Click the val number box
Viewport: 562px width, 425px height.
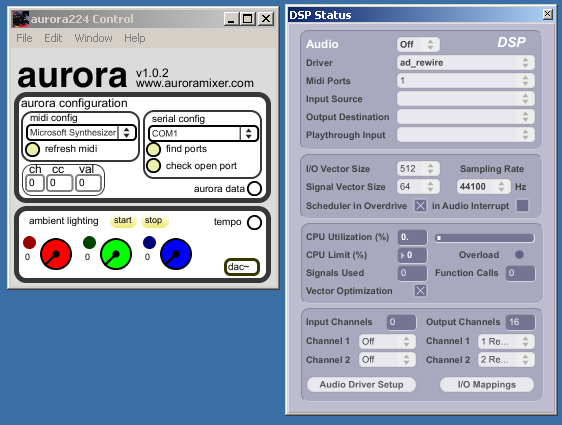pos(89,183)
